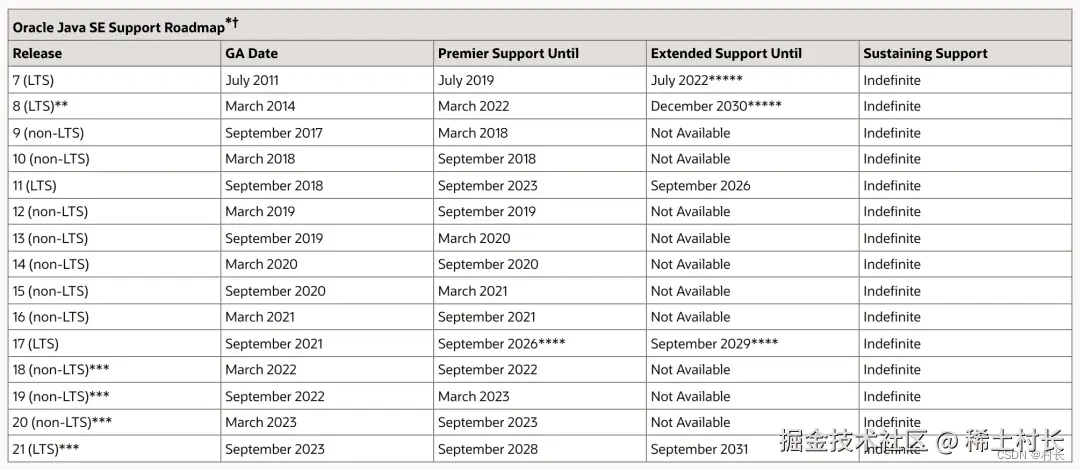The width and height of the screenshot is (1080, 470).
Task: Select September 2026**** premier support cell
Action: [x=501, y=344]
